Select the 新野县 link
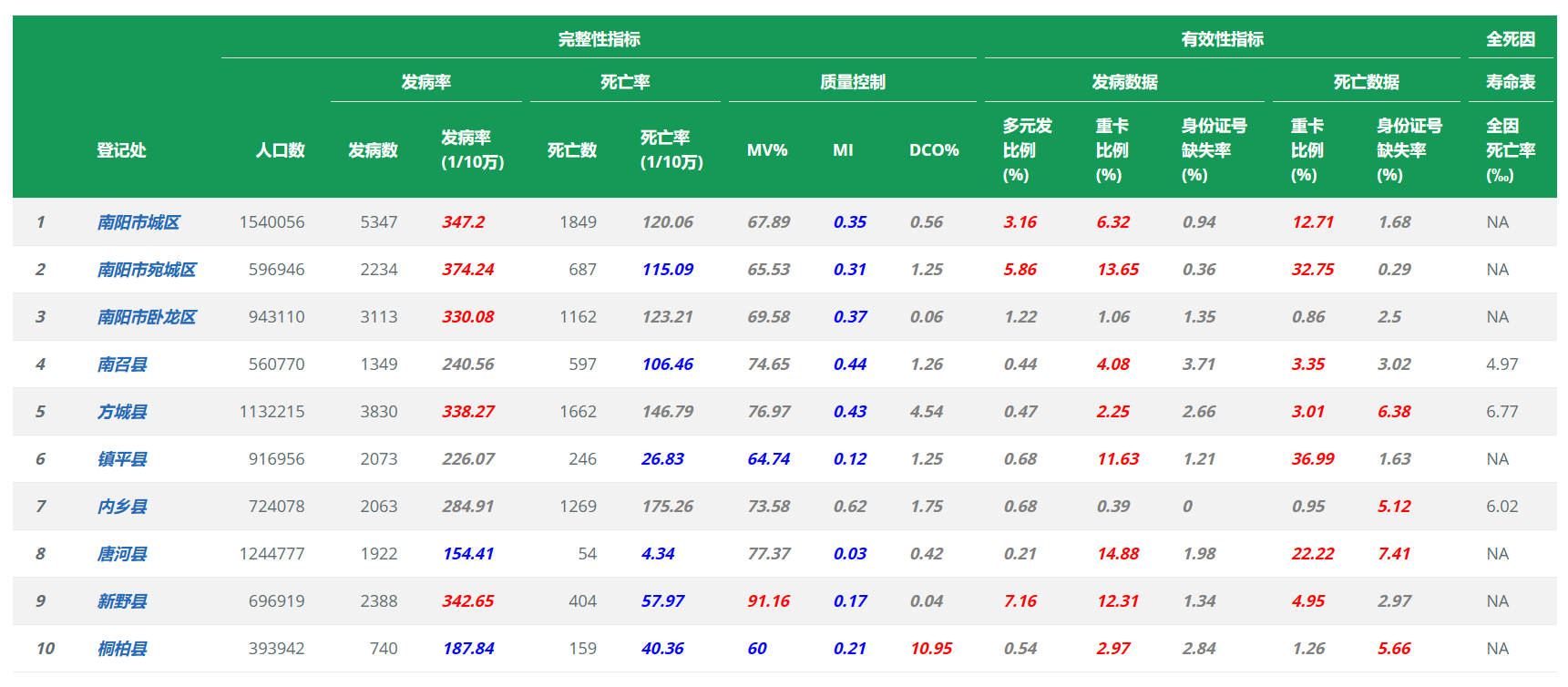Screen dimensions: 1568x687 click(122, 601)
